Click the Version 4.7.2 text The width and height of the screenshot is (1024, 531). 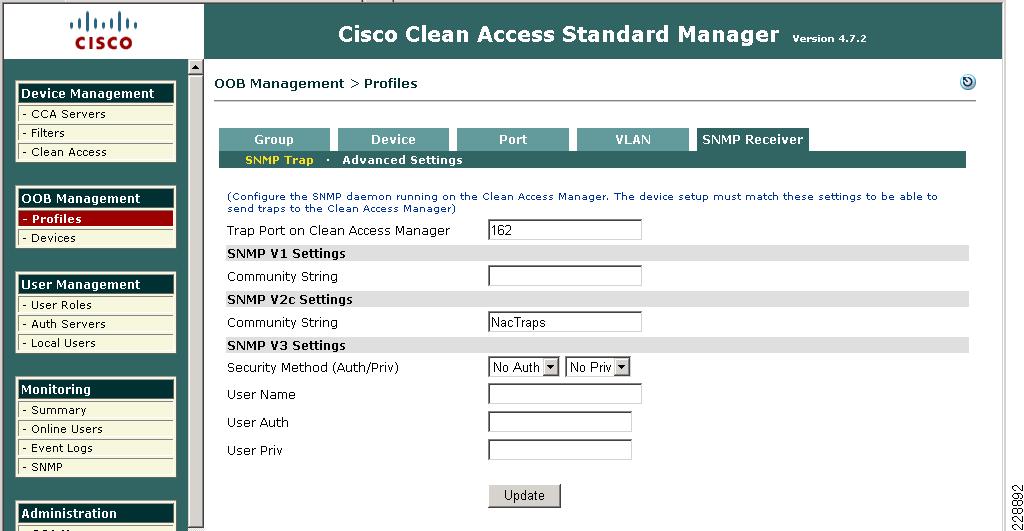829,39
